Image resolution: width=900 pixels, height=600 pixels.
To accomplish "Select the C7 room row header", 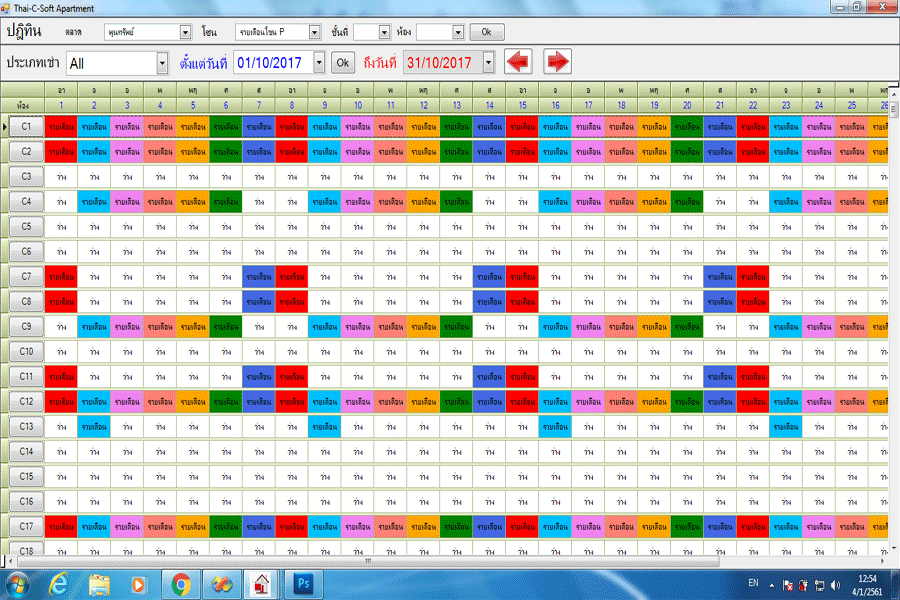I will click(x=26, y=276).
